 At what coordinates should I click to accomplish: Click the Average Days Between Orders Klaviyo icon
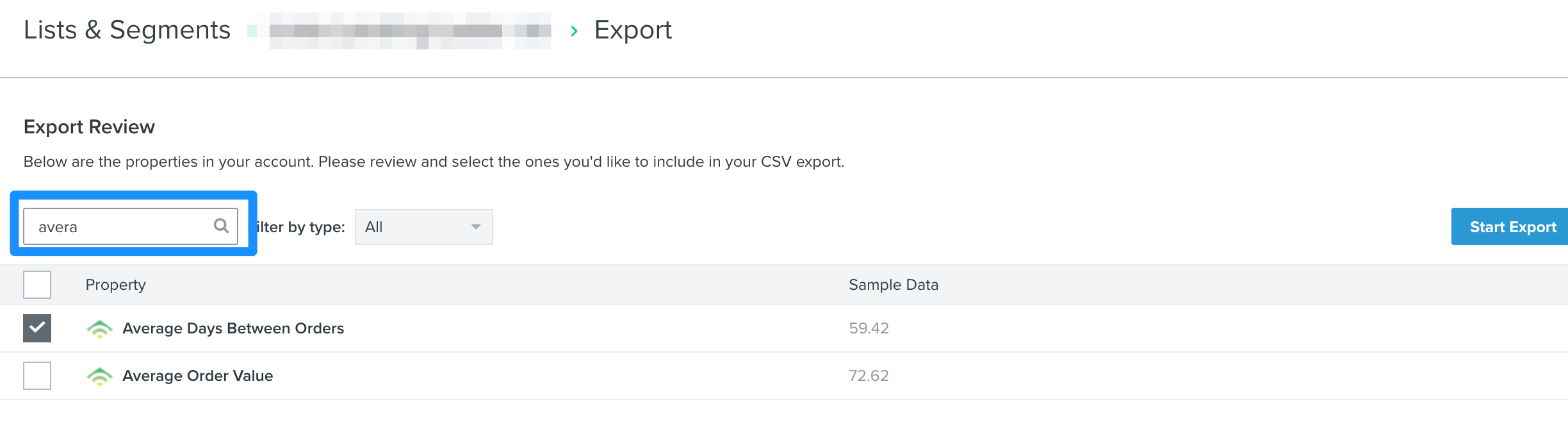[x=99, y=328]
